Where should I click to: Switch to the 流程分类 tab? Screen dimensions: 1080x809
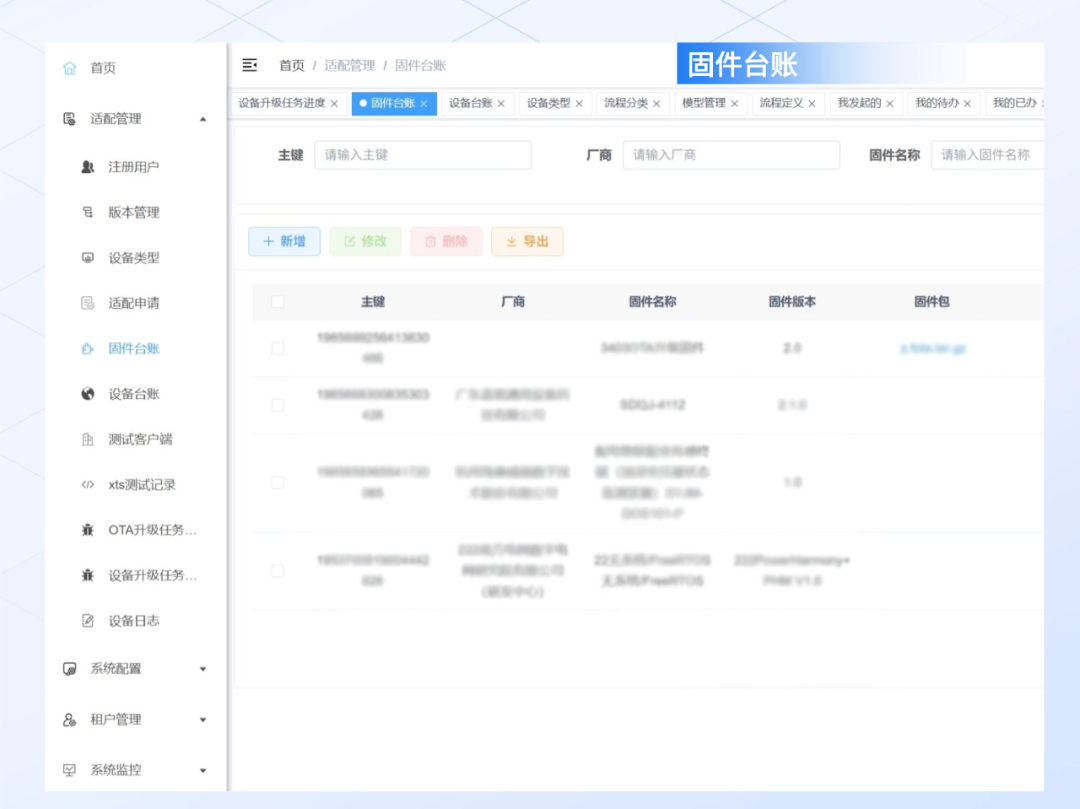(x=625, y=103)
